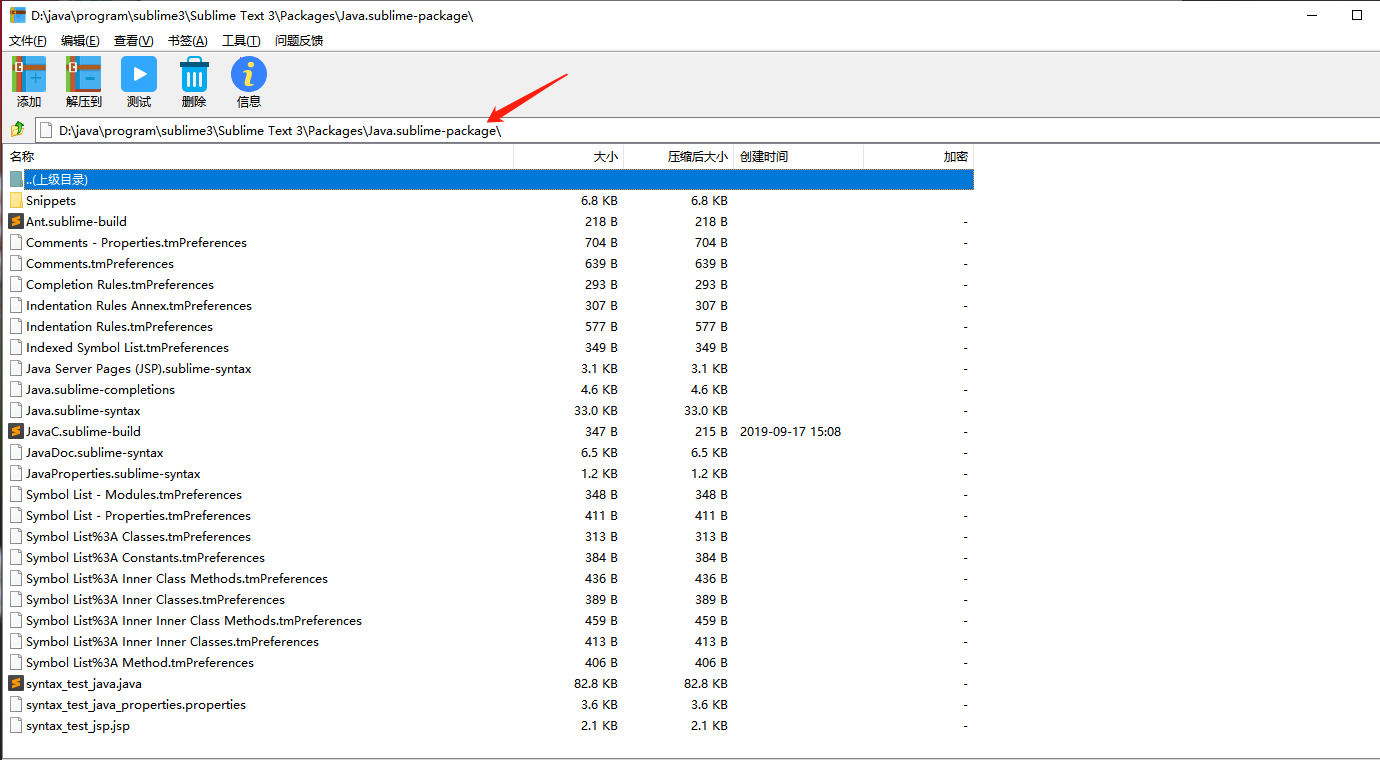Sort by Creation Time (创建时间) column header
1380x760 pixels.
coord(799,157)
